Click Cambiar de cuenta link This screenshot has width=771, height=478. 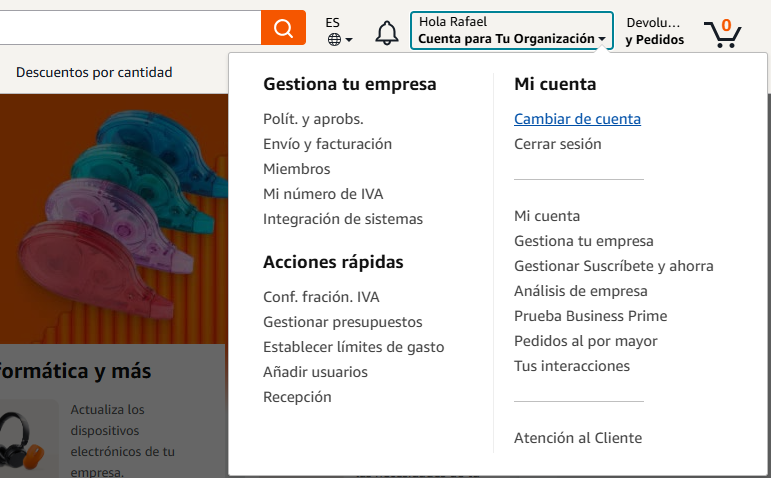pyautogui.click(x=577, y=119)
